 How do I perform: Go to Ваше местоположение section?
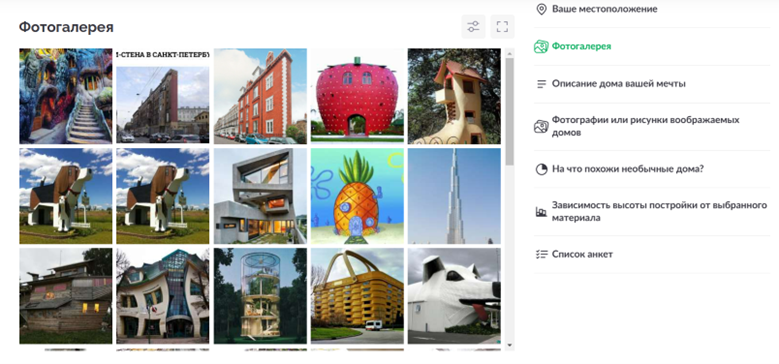click(x=605, y=9)
